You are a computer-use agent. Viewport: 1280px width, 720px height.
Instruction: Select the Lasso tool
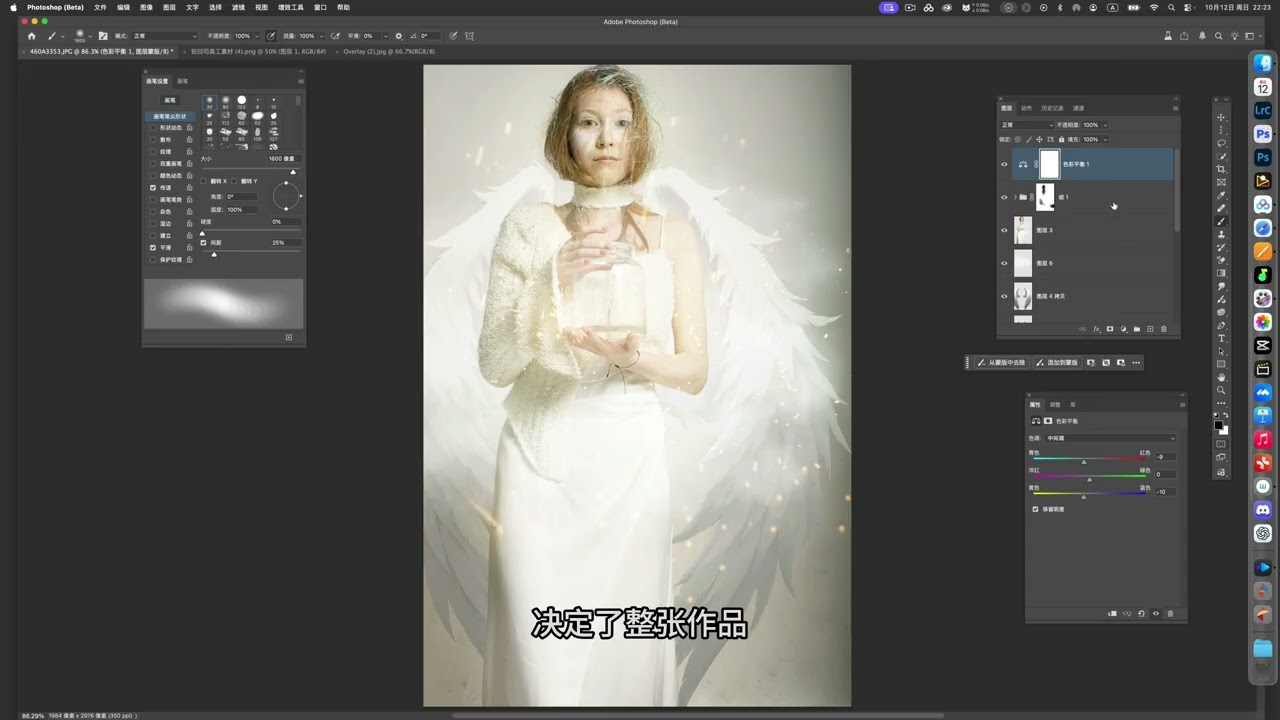click(1221, 143)
